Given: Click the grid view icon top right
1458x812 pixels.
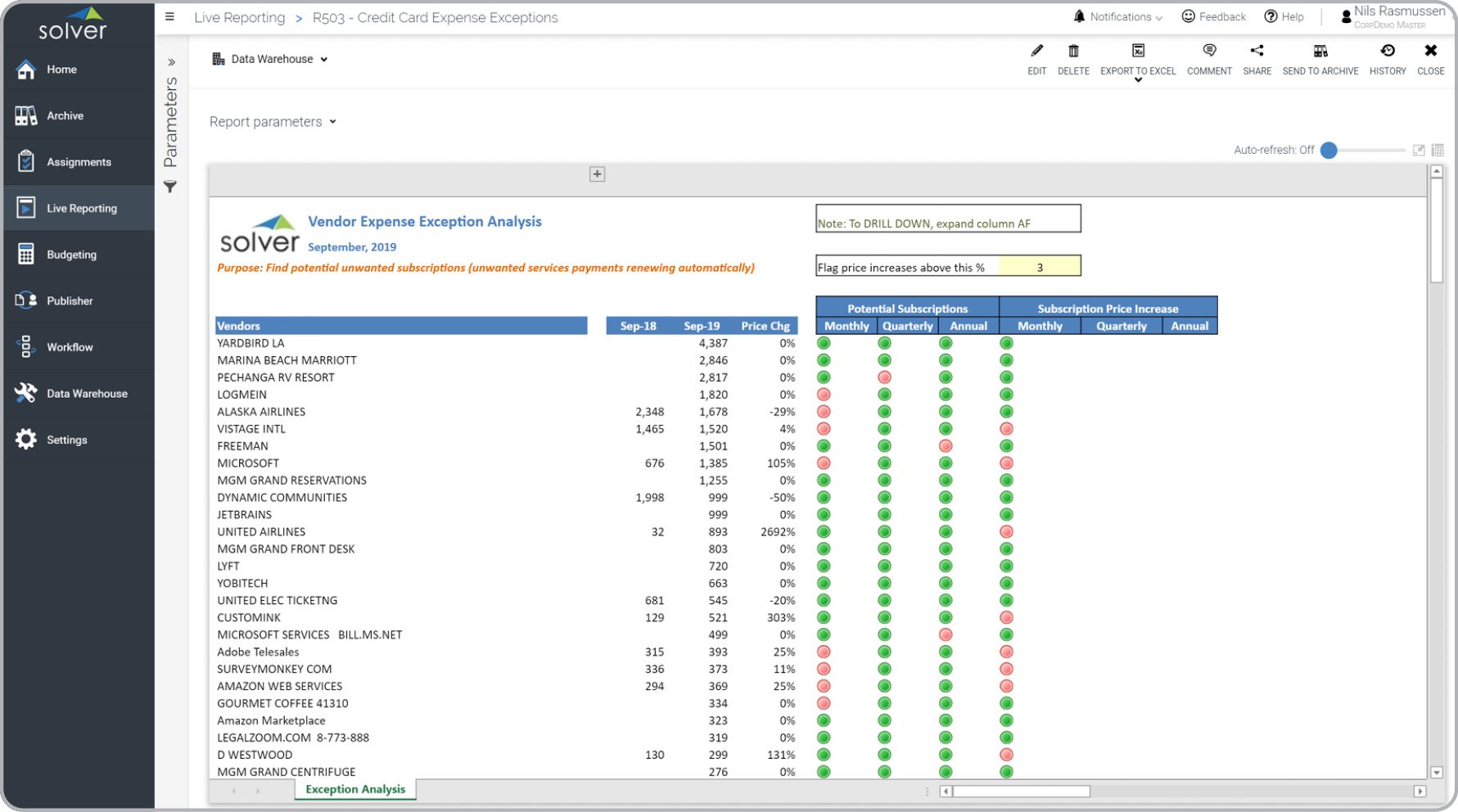Looking at the screenshot, I should click(x=1438, y=150).
